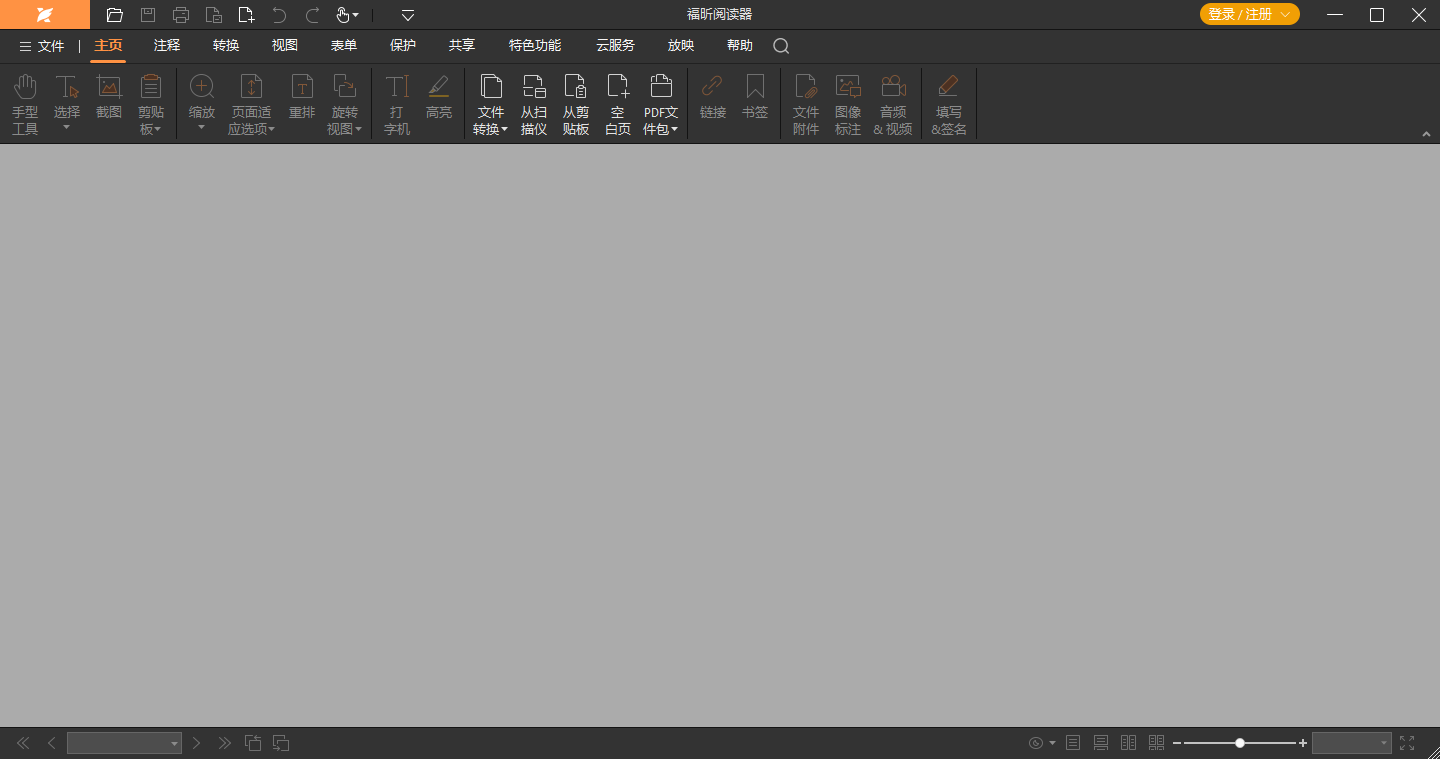1440x759 pixels.
Task: Select the 主页 home tab
Action: point(108,46)
